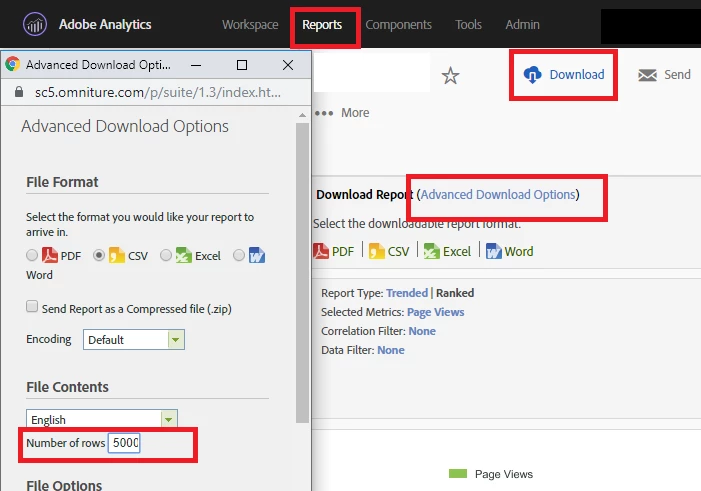Screen dimensions: 701x491
Task: Open the Components menu
Action: pos(398,25)
